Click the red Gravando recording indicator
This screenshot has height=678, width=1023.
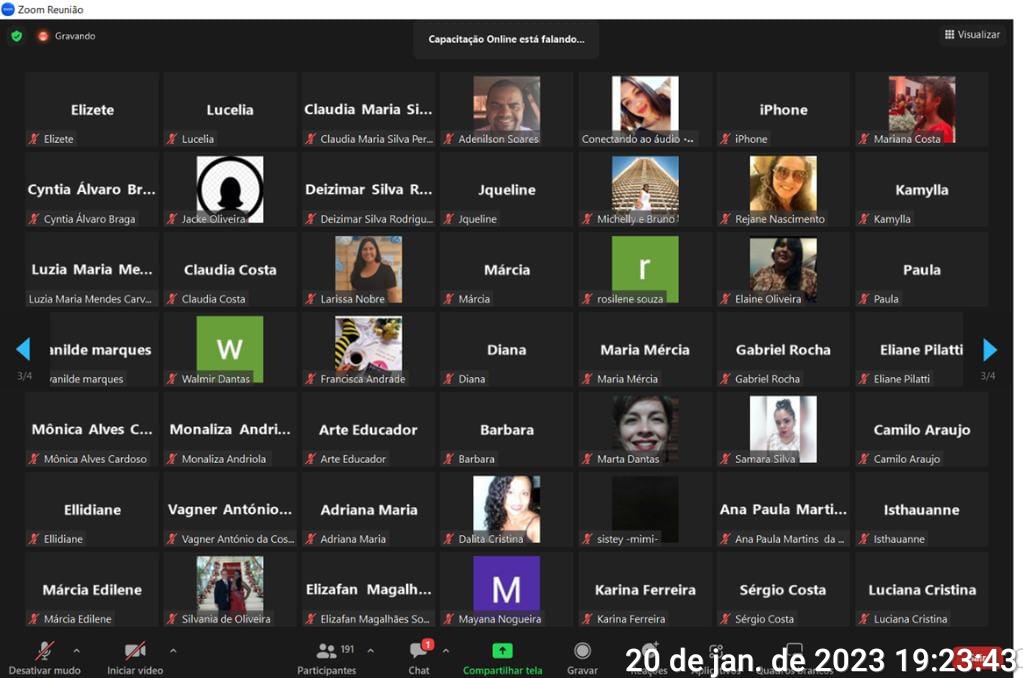click(43, 36)
